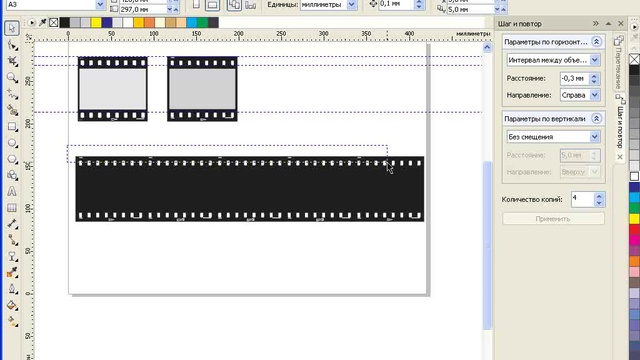Apply layout to current page only icon
The image size is (640, 360).
tap(250, 4)
